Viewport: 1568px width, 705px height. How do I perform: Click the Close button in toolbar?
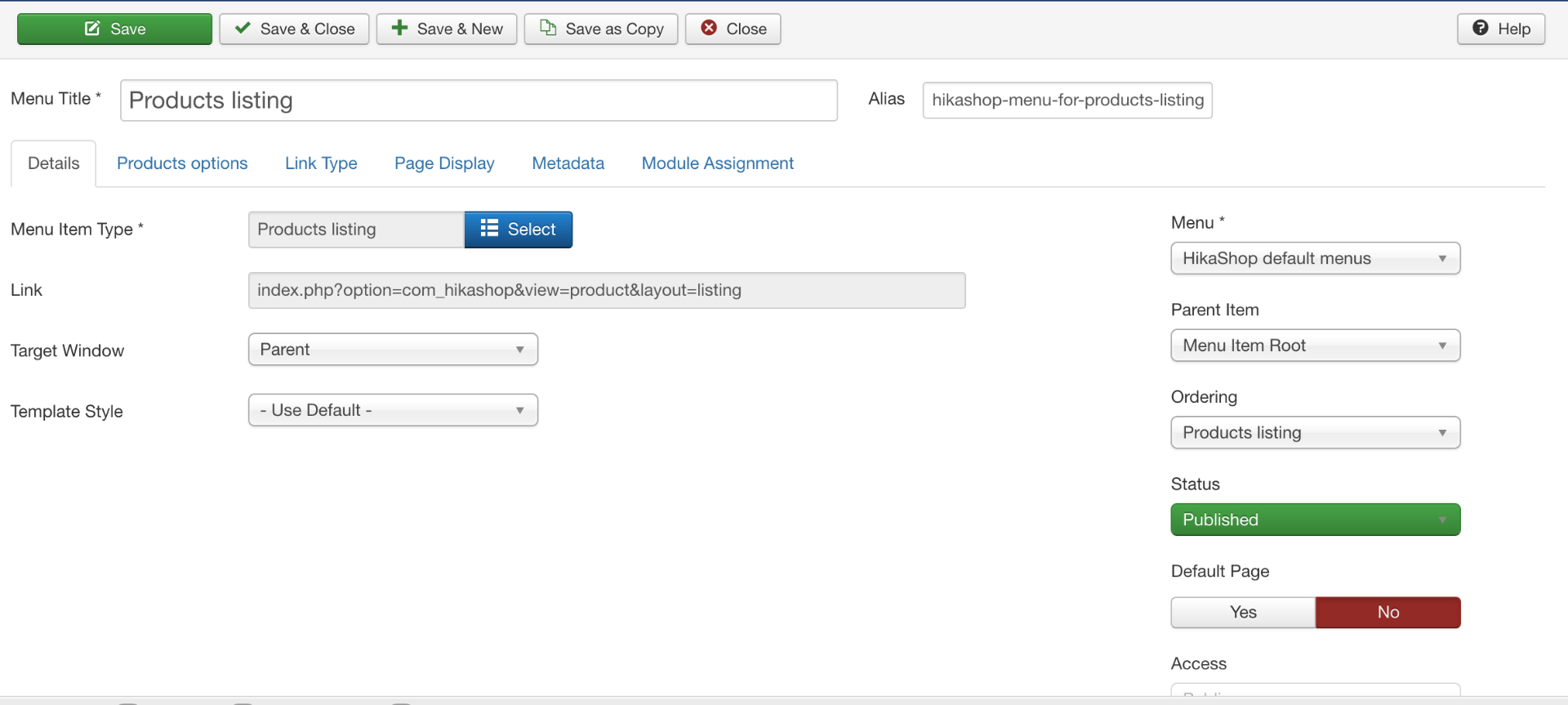tap(733, 29)
